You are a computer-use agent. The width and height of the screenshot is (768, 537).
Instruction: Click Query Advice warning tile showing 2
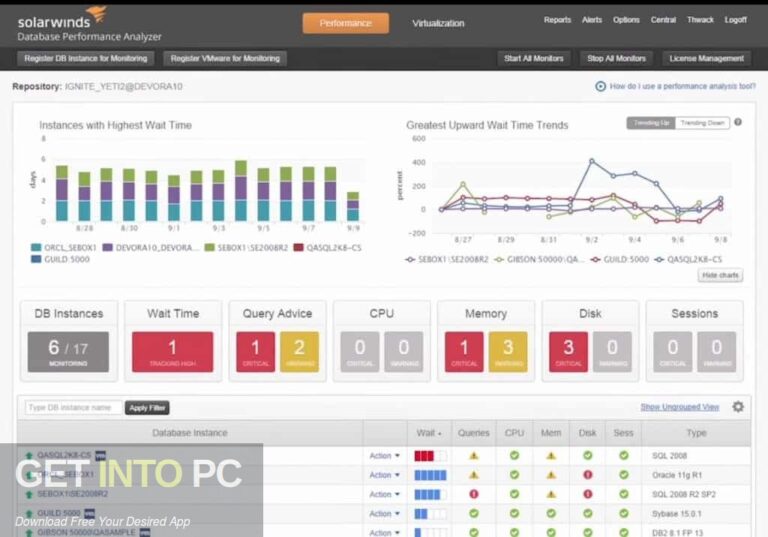[x=299, y=352]
